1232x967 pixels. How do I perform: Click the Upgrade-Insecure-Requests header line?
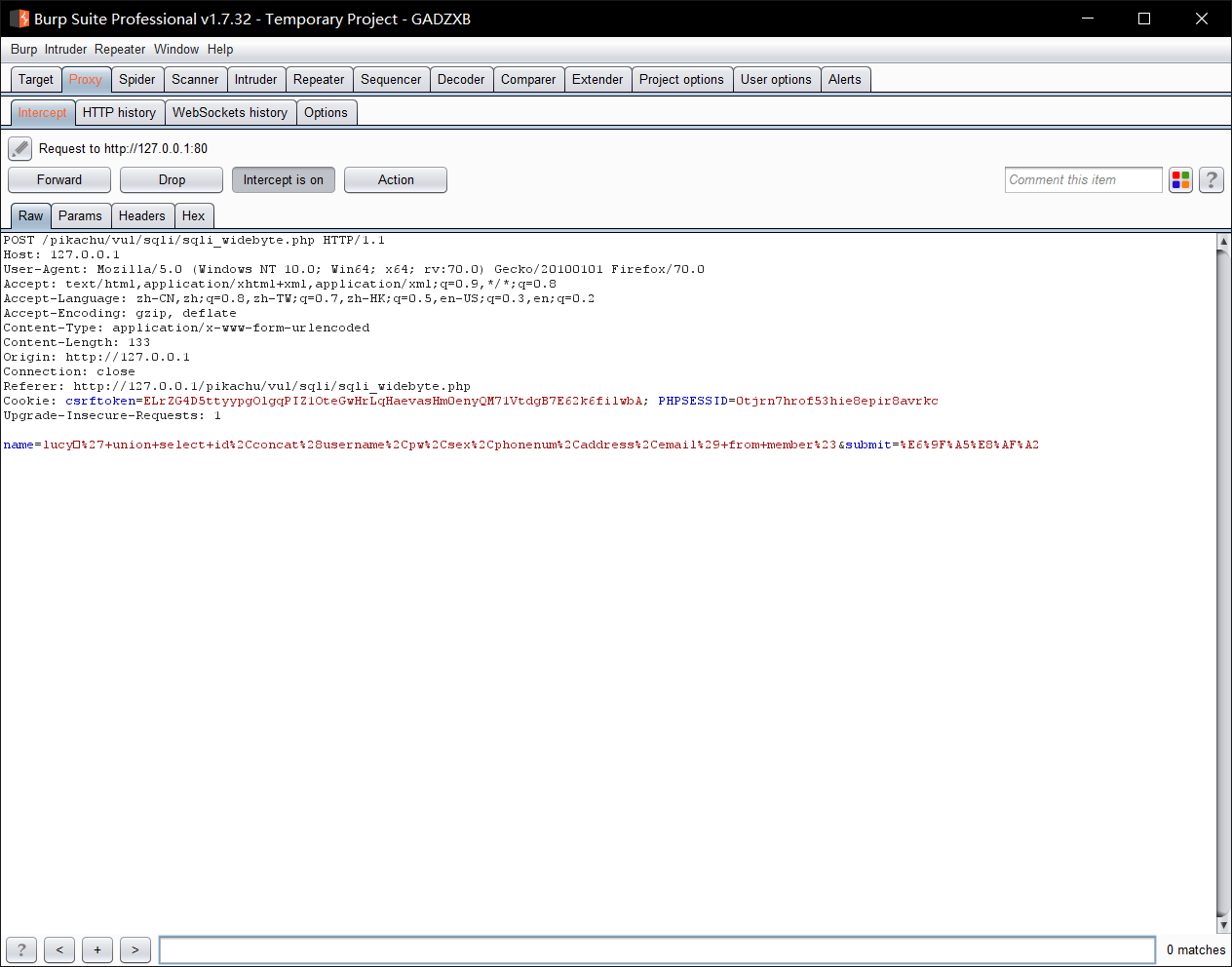(x=112, y=415)
